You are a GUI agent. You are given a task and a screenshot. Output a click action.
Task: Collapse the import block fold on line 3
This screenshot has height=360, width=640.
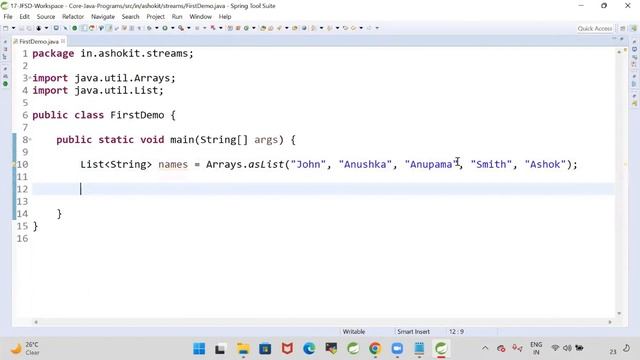click(30, 78)
